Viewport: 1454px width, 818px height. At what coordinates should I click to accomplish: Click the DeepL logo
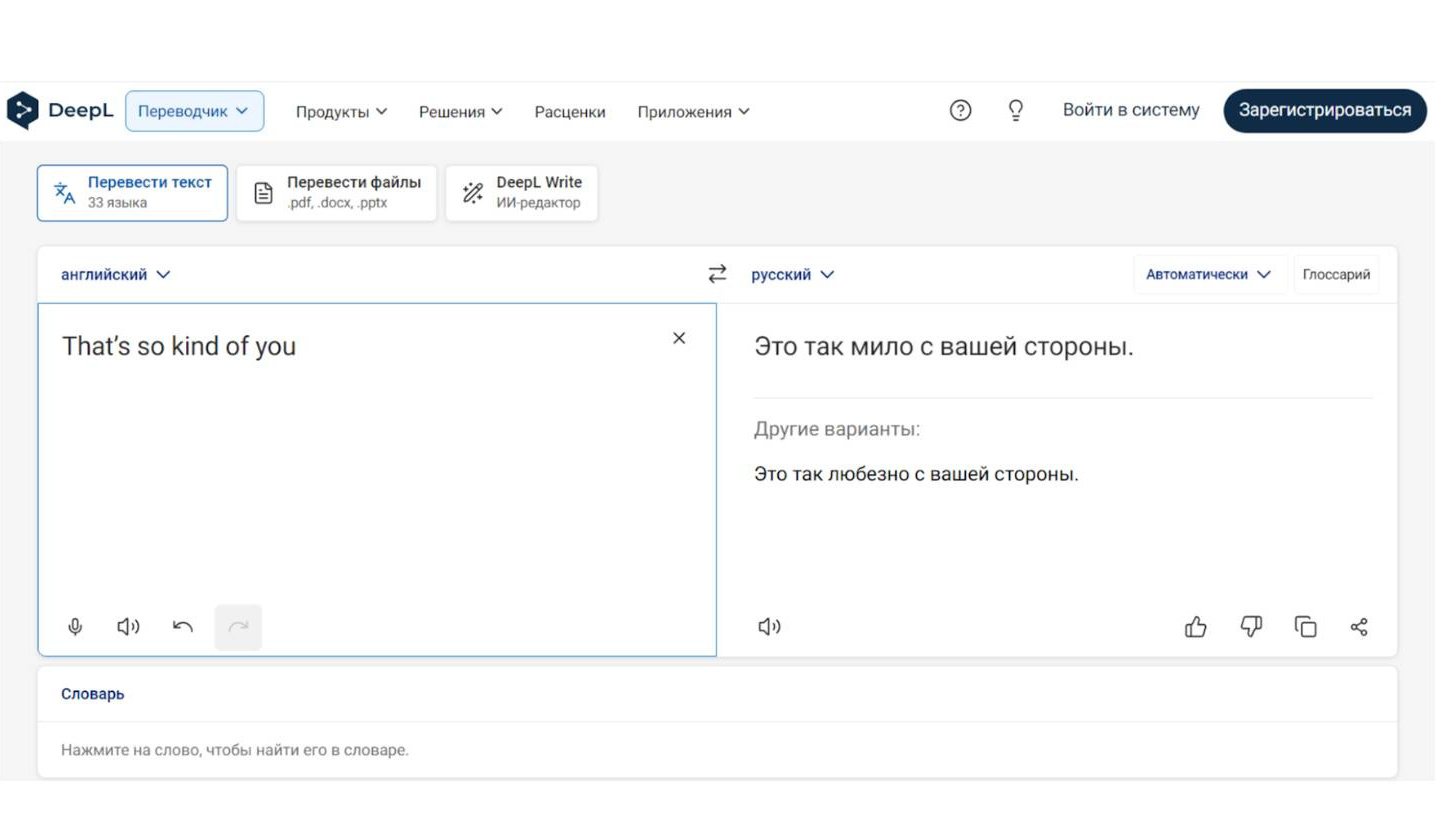tap(60, 111)
